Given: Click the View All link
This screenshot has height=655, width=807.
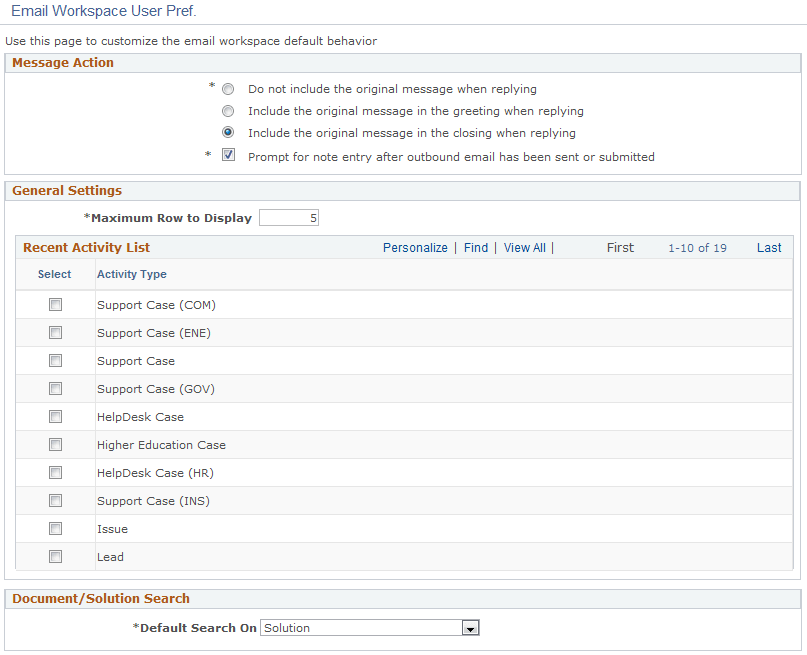Looking at the screenshot, I should (x=524, y=247).
